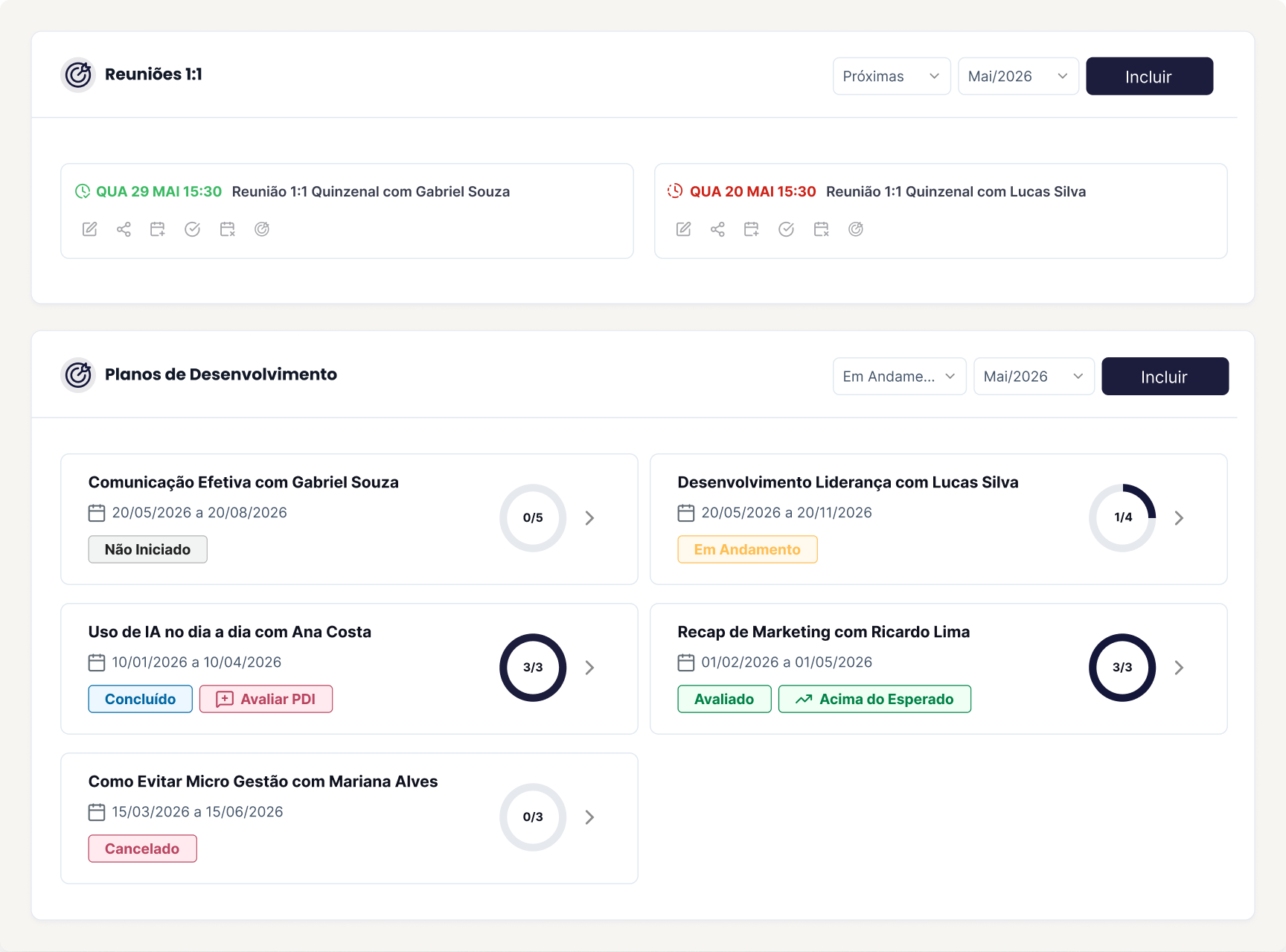The height and width of the screenshot is (952, 1286).
Task: Open the Próximas filter dropdown
Action: (892, 76)
